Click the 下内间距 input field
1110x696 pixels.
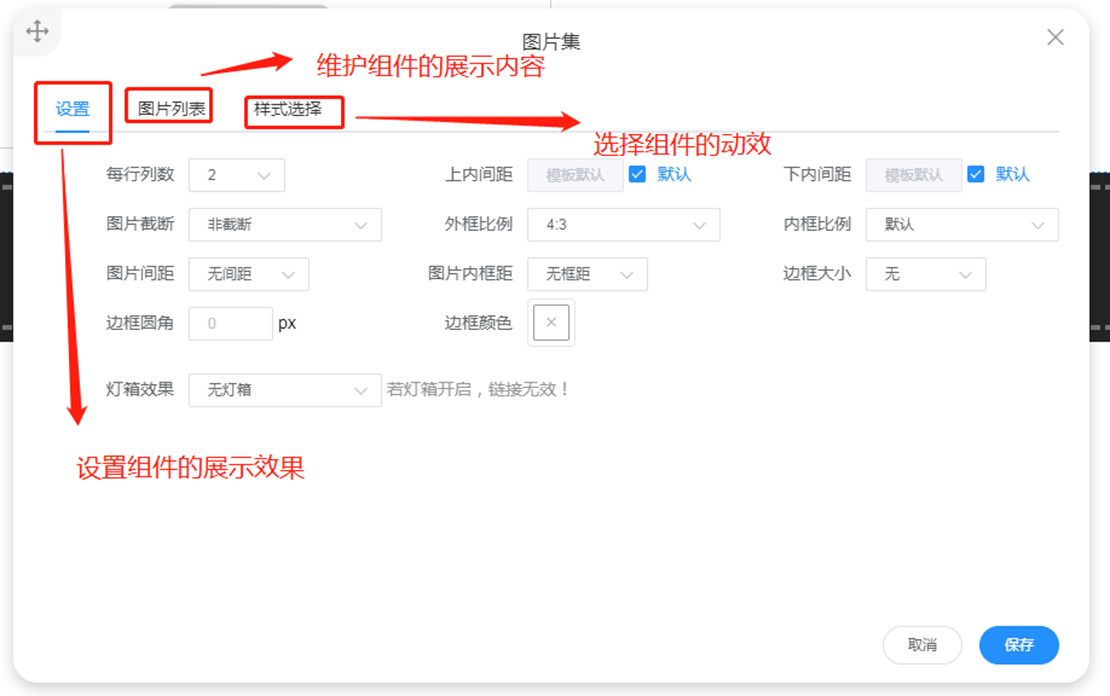913,175
